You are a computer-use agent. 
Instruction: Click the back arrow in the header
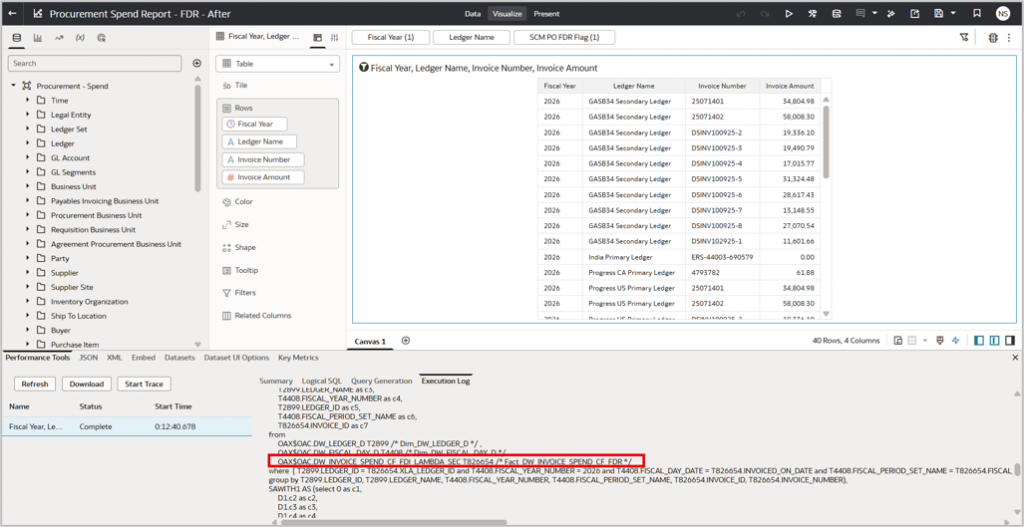point(12,13)
